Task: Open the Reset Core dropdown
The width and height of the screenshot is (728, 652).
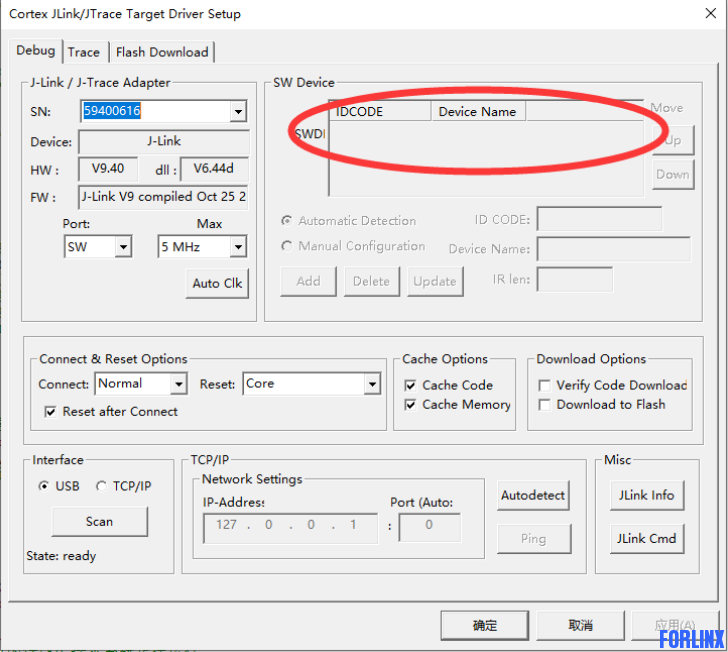Action: click(x=372, y=384)
